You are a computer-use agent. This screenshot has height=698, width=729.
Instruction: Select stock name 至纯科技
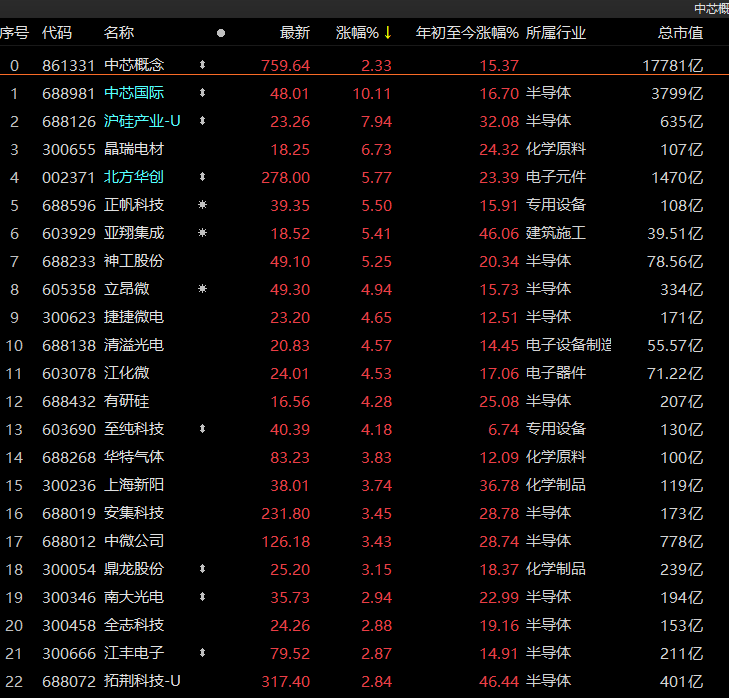click(134, 429)
